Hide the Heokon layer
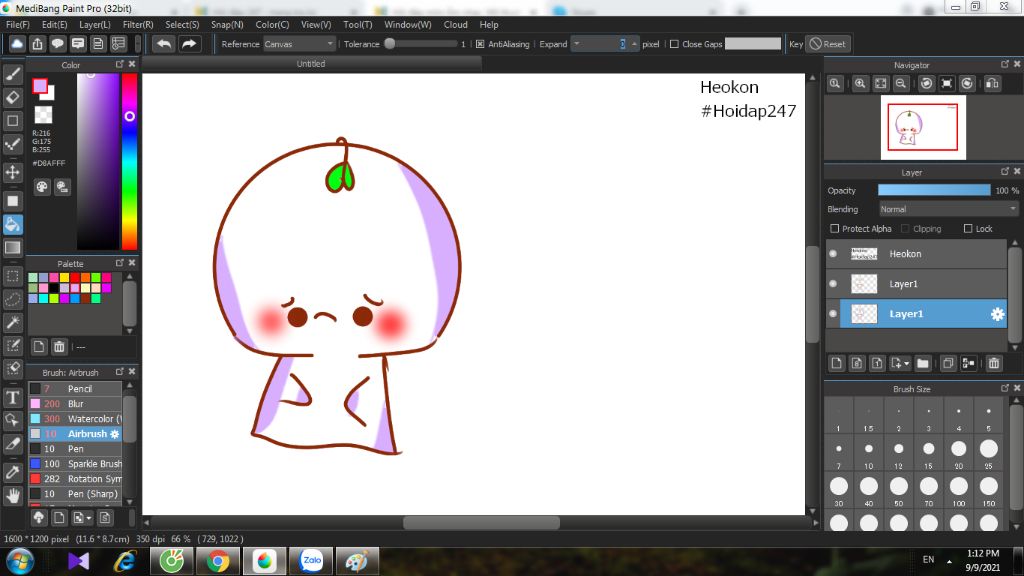The height and width of the screenshot is (576, 1024). [x=833, y=254]
